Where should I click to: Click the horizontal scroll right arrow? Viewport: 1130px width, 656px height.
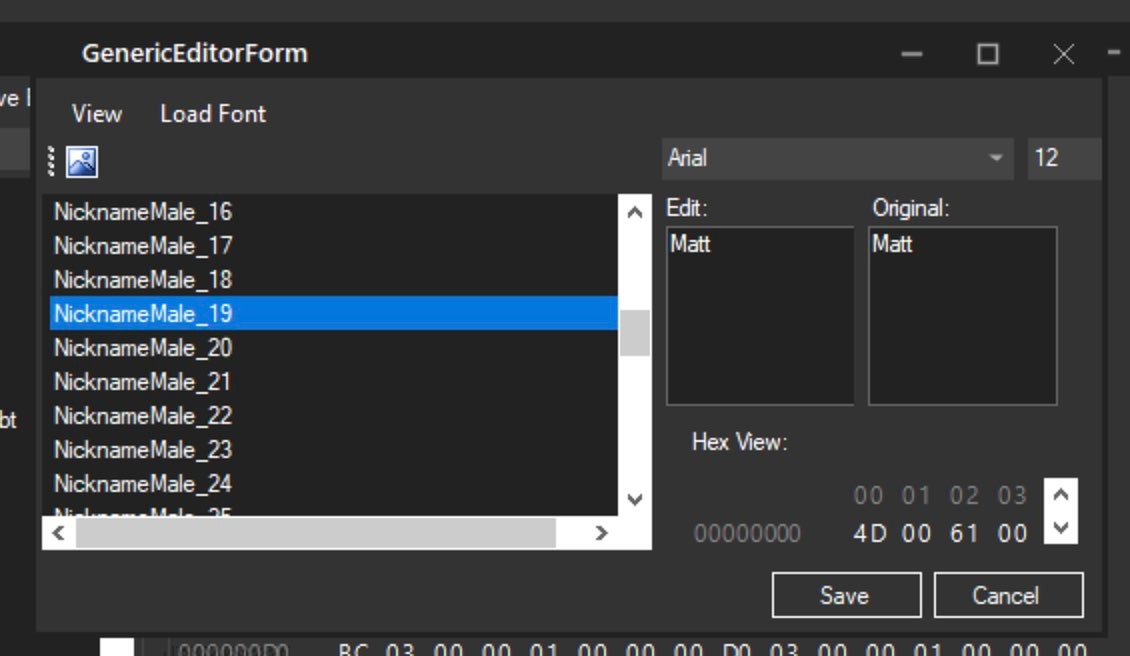click(x=601, y=533)
